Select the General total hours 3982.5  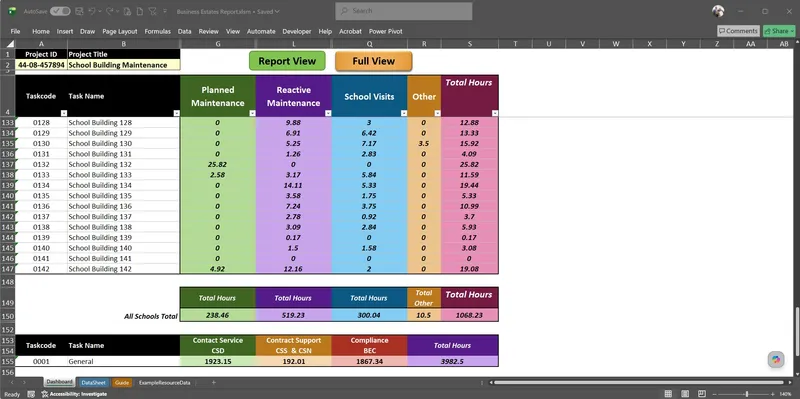coord(453,361)
